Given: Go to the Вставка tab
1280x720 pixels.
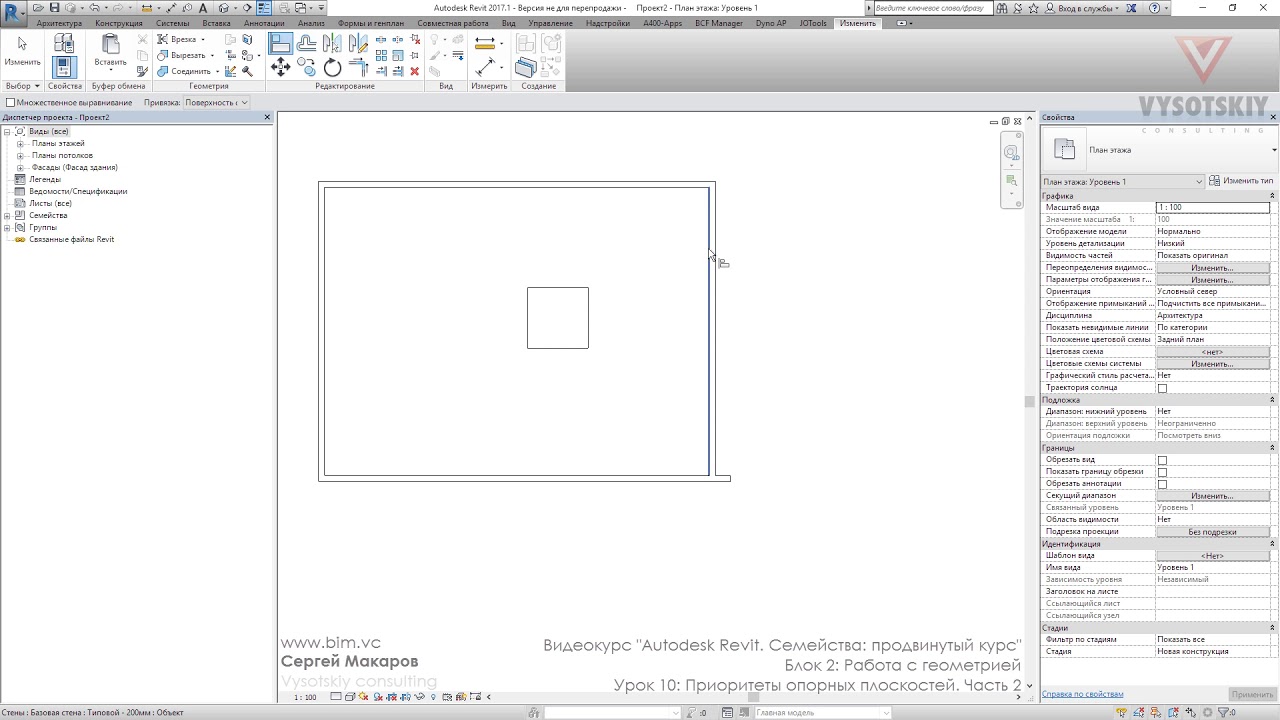Looking at the screenshot, I should (216, 23).
